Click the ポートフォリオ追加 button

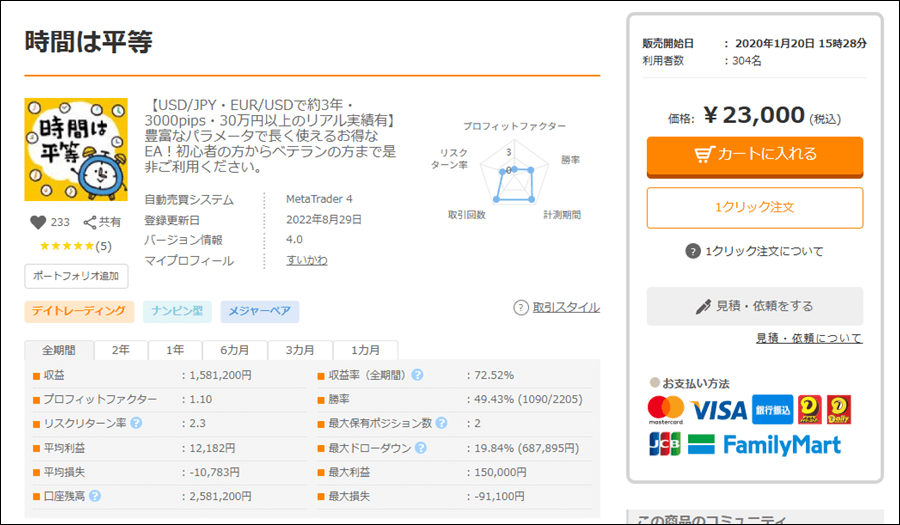click(76, 275)
